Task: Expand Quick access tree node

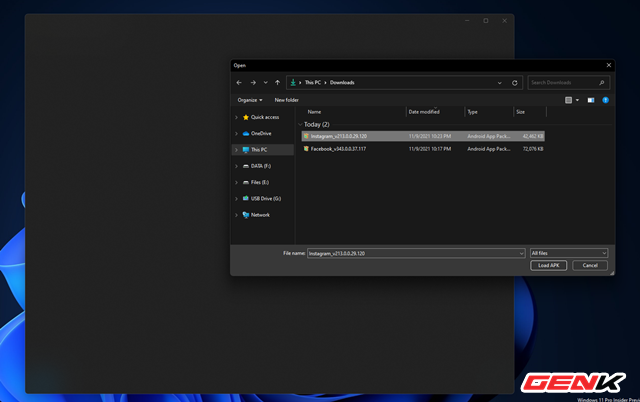Action: click(236, 117)
